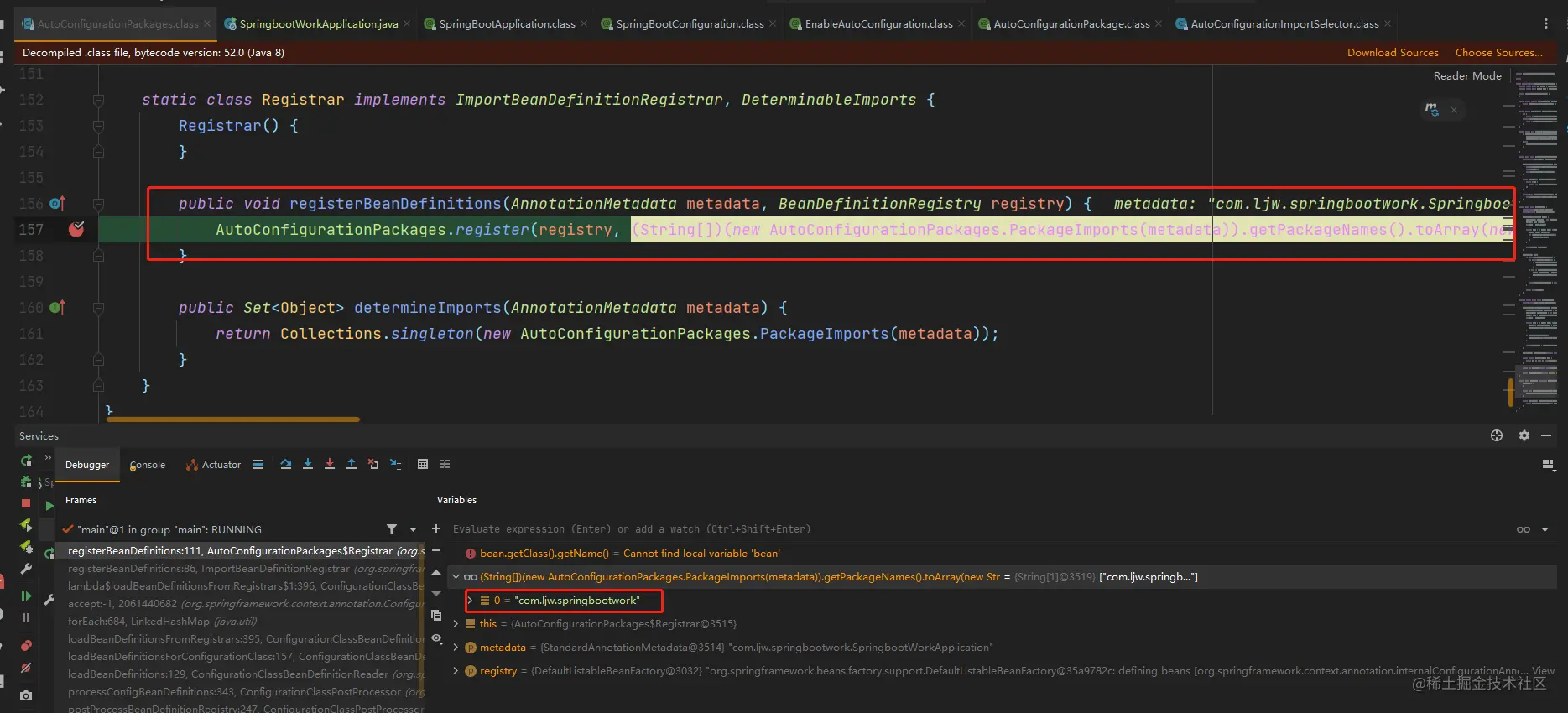Click the Drop Frame icon

coord(373,464)
